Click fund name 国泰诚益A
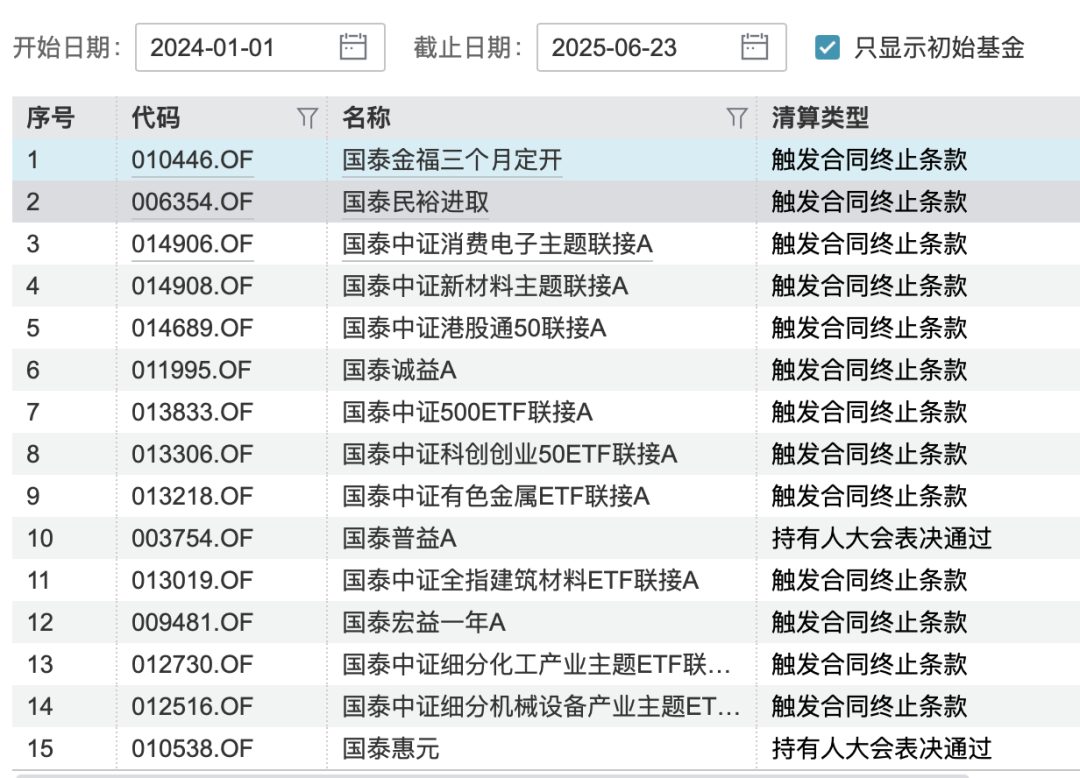Image resolution: width=1080 pixels, height=778 pixels. (399, 370)
